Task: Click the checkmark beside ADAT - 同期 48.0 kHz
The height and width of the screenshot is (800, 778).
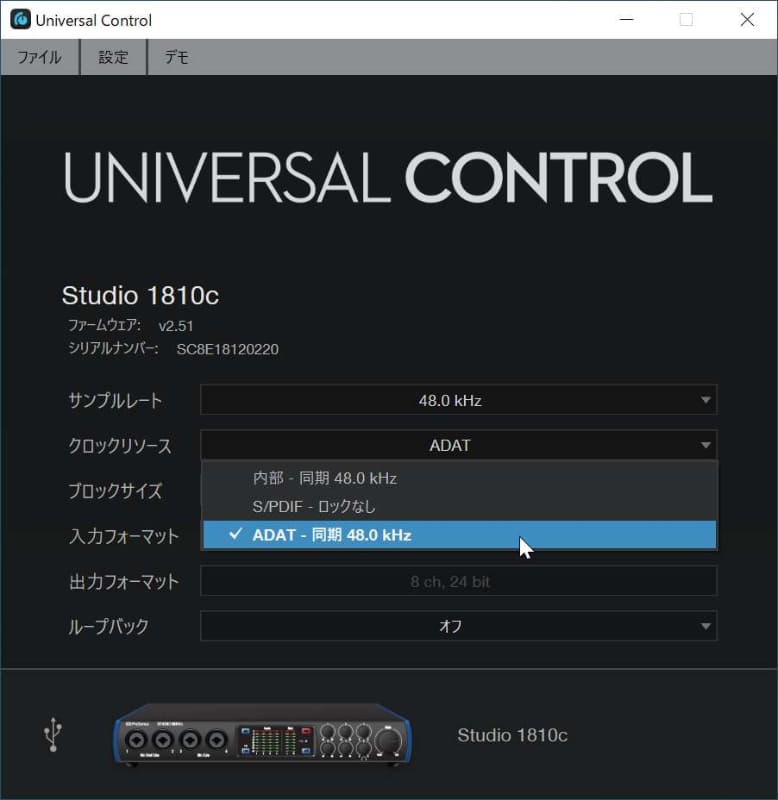Action: (235, 534)
